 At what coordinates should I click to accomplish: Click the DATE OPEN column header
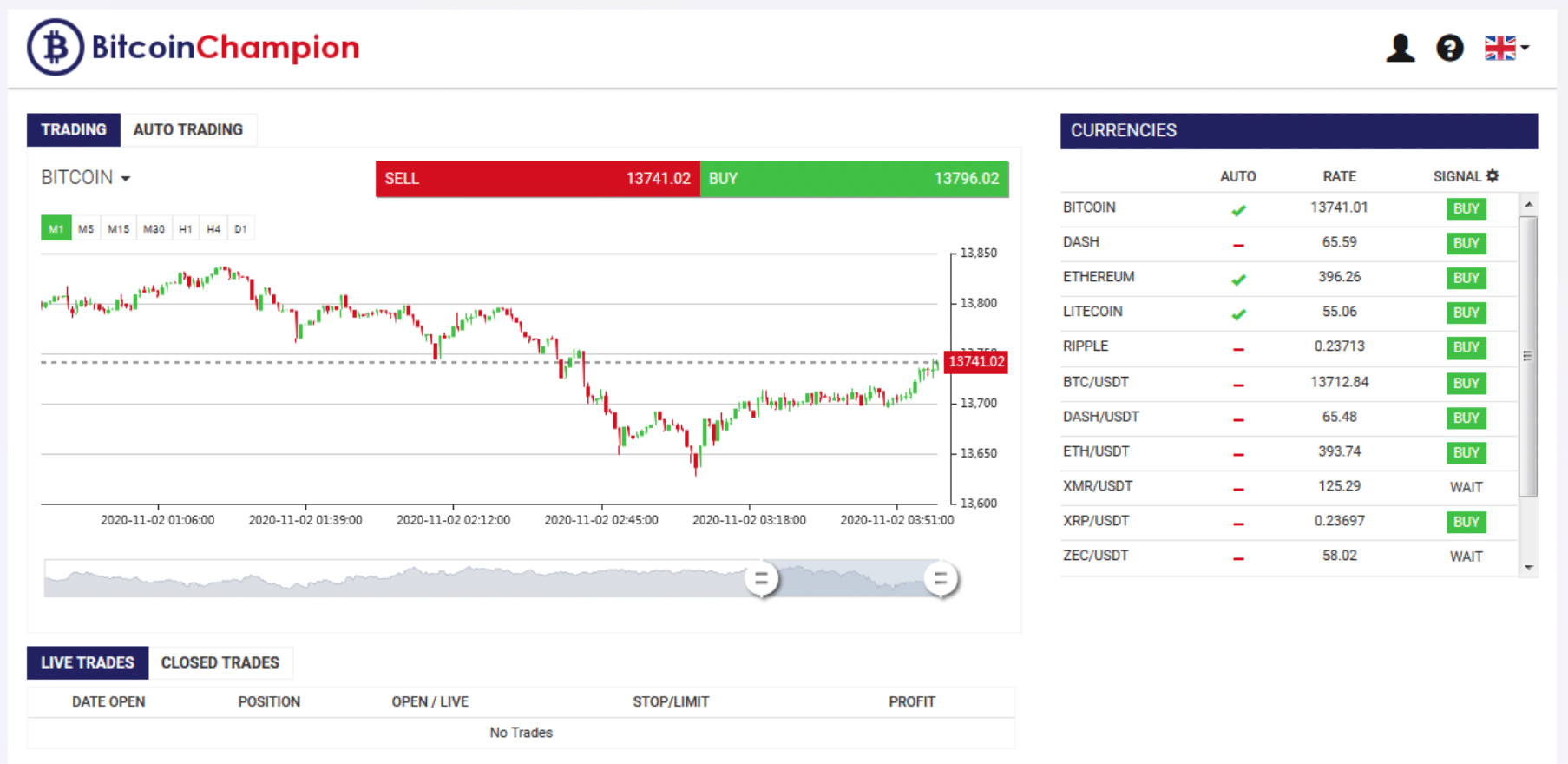tap(108, 701)
